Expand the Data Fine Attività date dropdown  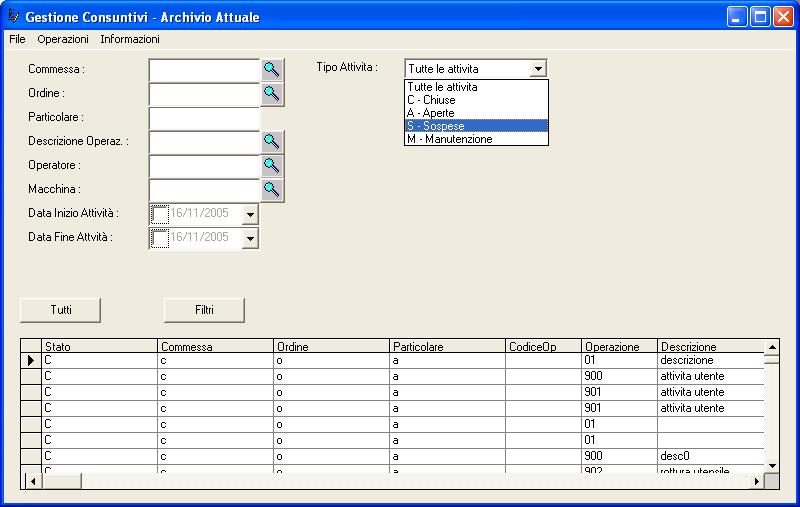pos(250,239)
